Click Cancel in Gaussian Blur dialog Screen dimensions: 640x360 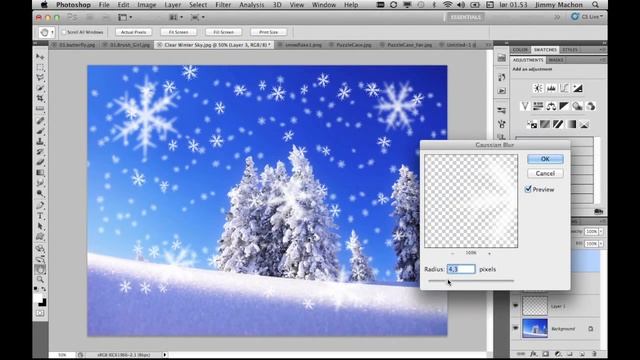tap(545, 173)
